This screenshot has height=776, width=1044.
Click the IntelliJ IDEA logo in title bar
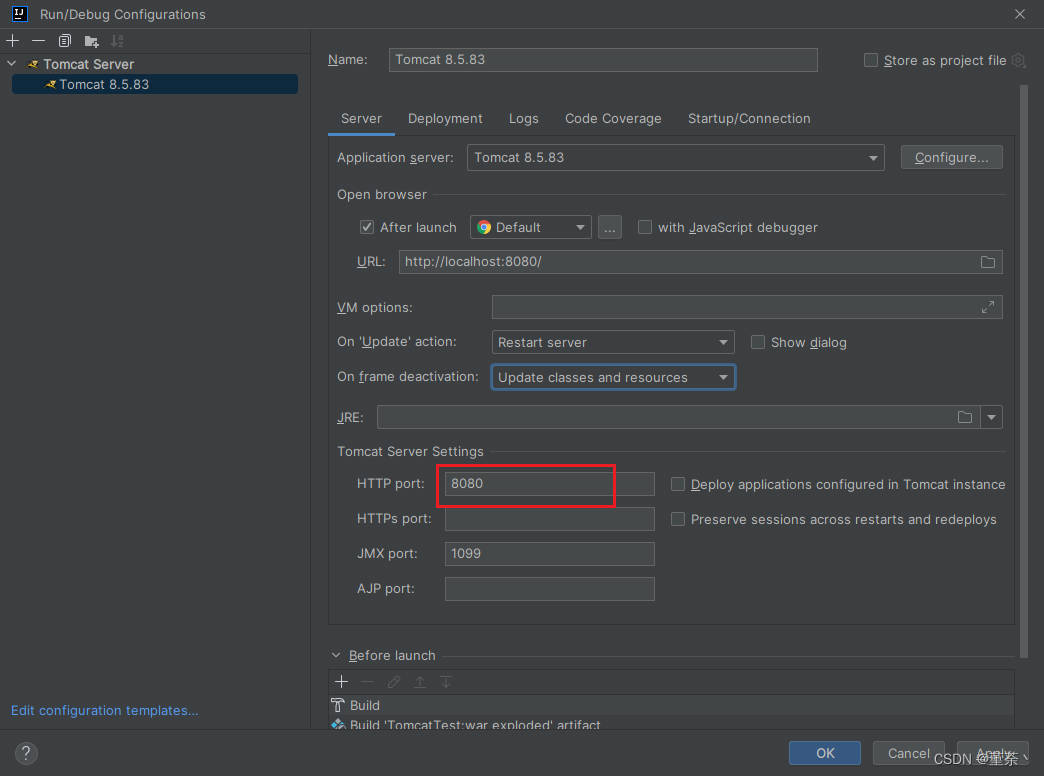[x=20, y=13]
